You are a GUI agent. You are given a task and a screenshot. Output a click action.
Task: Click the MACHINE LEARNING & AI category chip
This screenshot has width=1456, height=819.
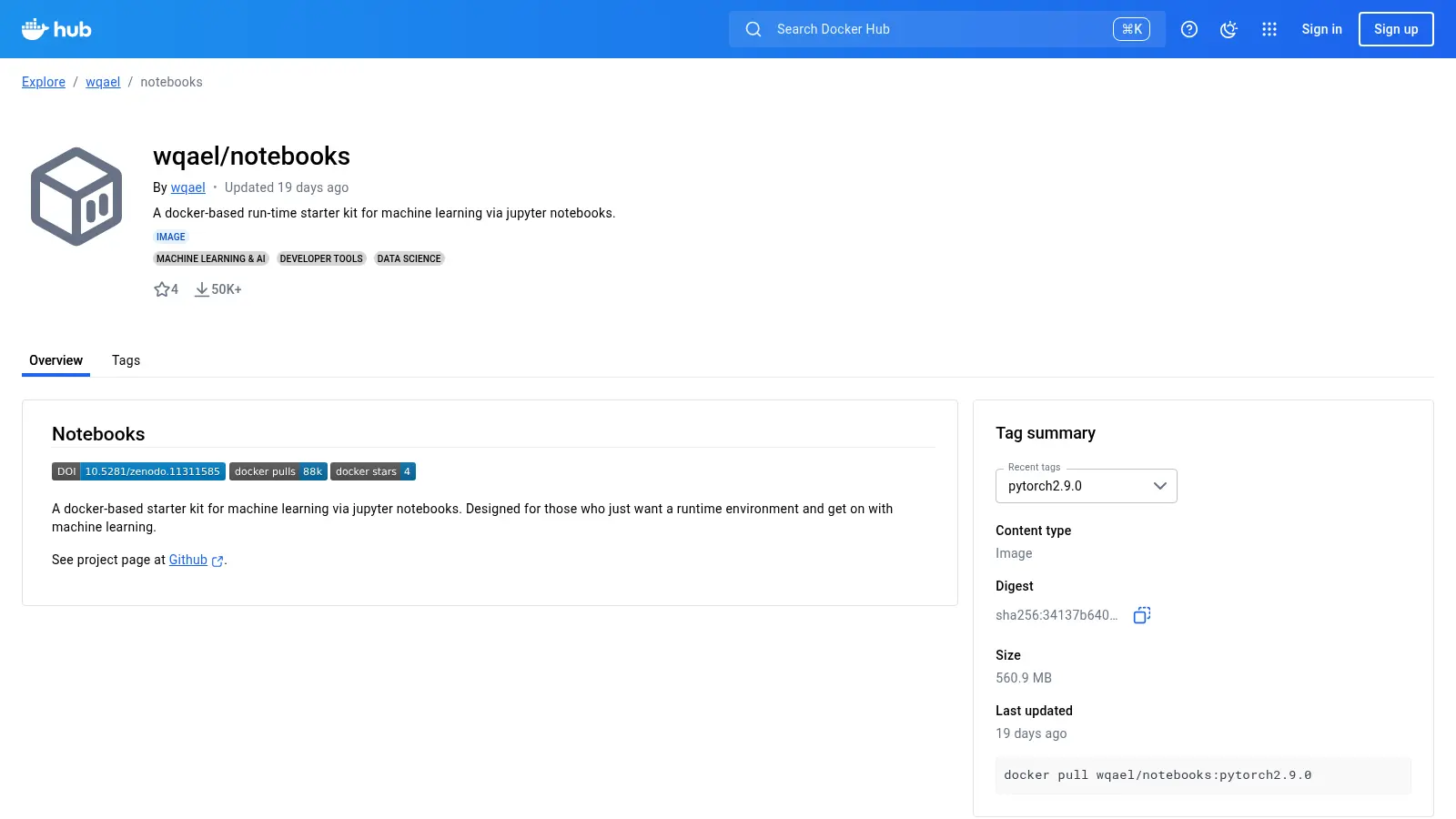[x=211, y=258]
